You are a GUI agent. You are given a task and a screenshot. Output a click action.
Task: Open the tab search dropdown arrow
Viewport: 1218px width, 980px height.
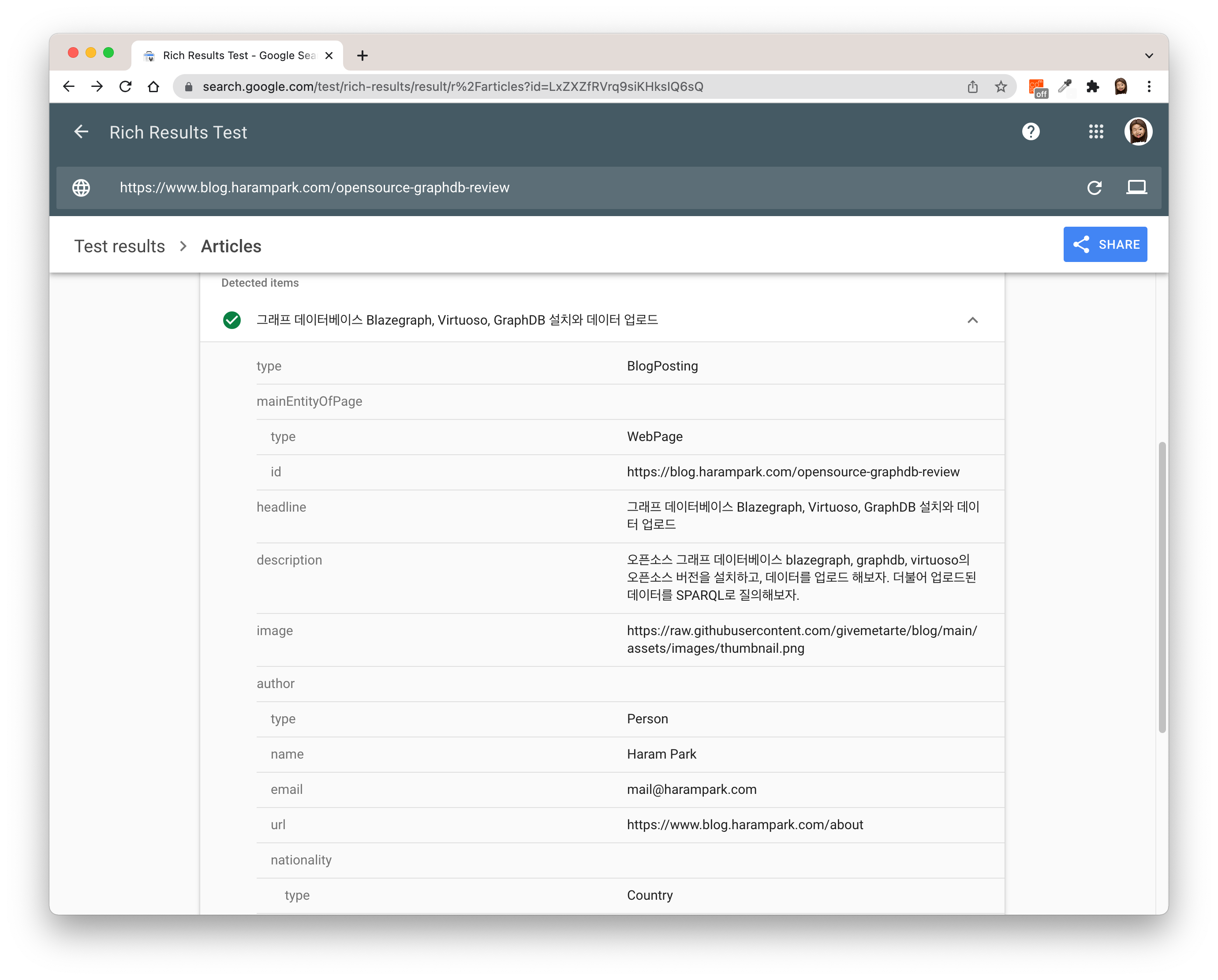point(1148,56)
